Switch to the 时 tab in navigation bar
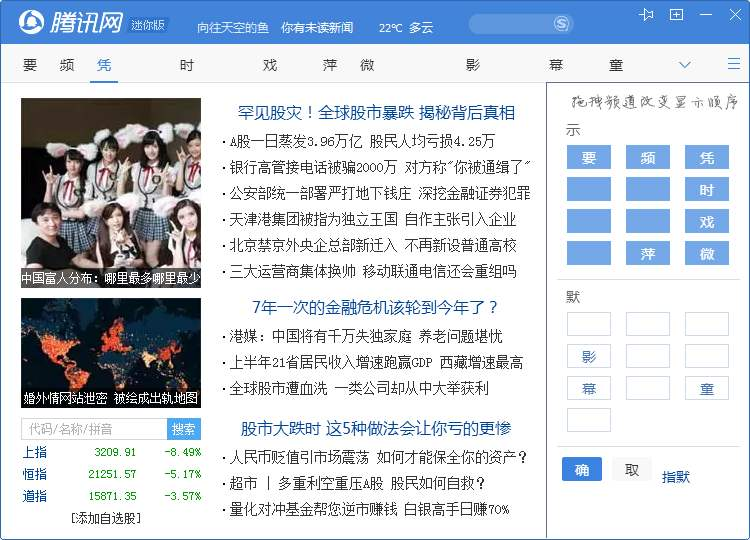This screenshot has height=540, width=750. pos(187,65)
